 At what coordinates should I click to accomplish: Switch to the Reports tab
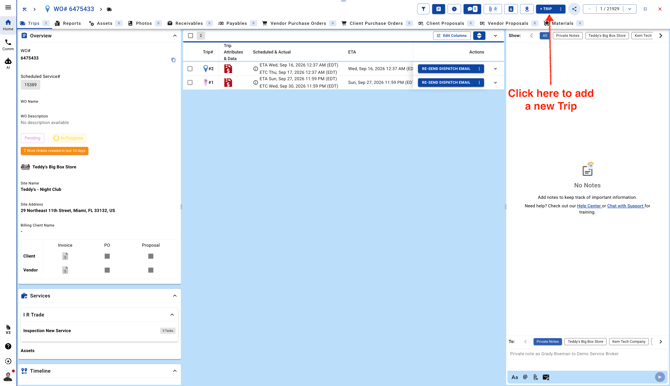[x=68, y=24]
